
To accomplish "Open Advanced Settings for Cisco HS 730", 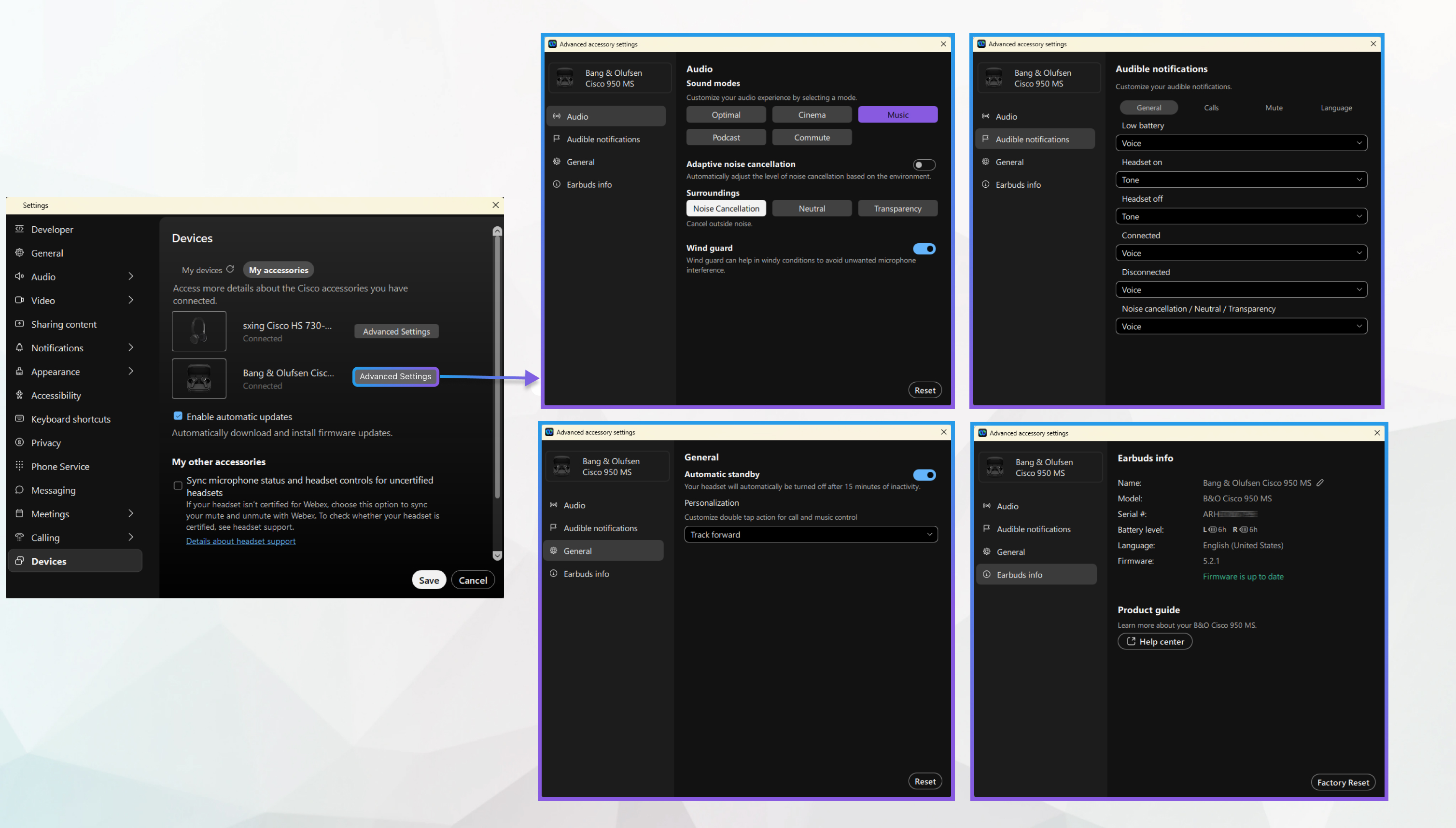I will click(x=396, y=331).
